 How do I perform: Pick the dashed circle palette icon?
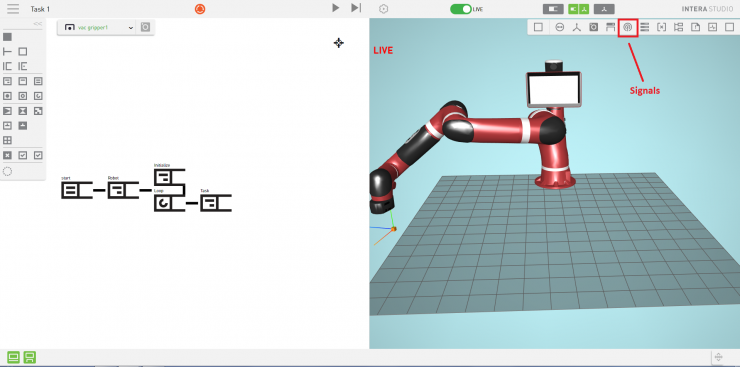pos(7,172)
